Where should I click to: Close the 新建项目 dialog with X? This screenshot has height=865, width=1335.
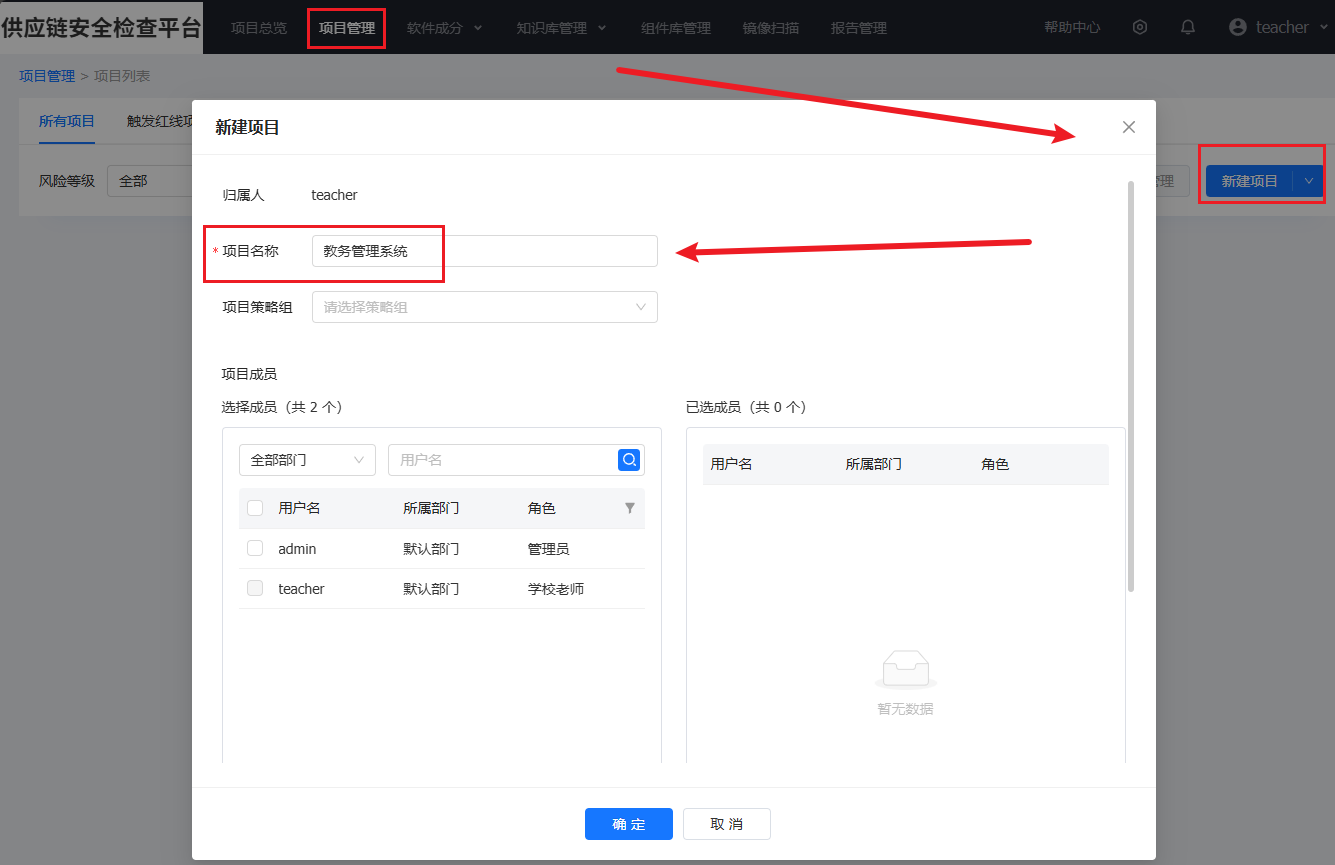tap(1129, 127)
